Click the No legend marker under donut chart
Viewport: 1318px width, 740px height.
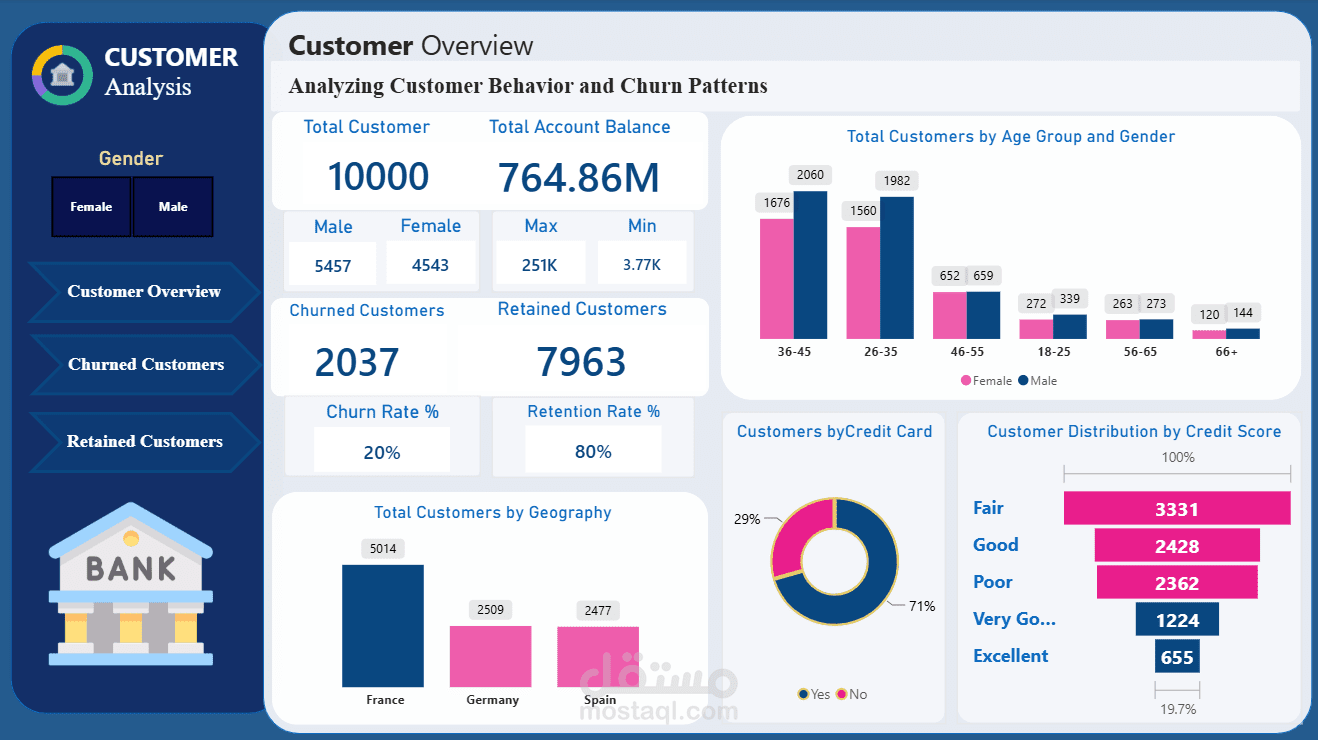(x=841, y=694)
